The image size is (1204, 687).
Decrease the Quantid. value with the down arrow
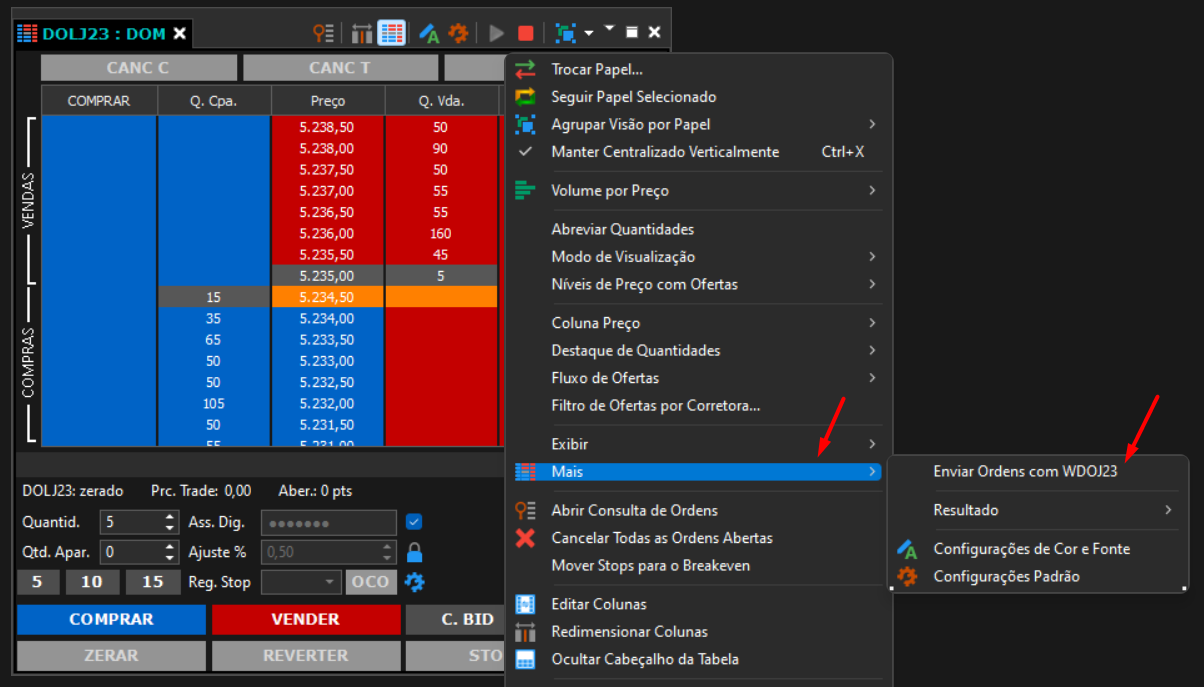[x=169, y=528]
